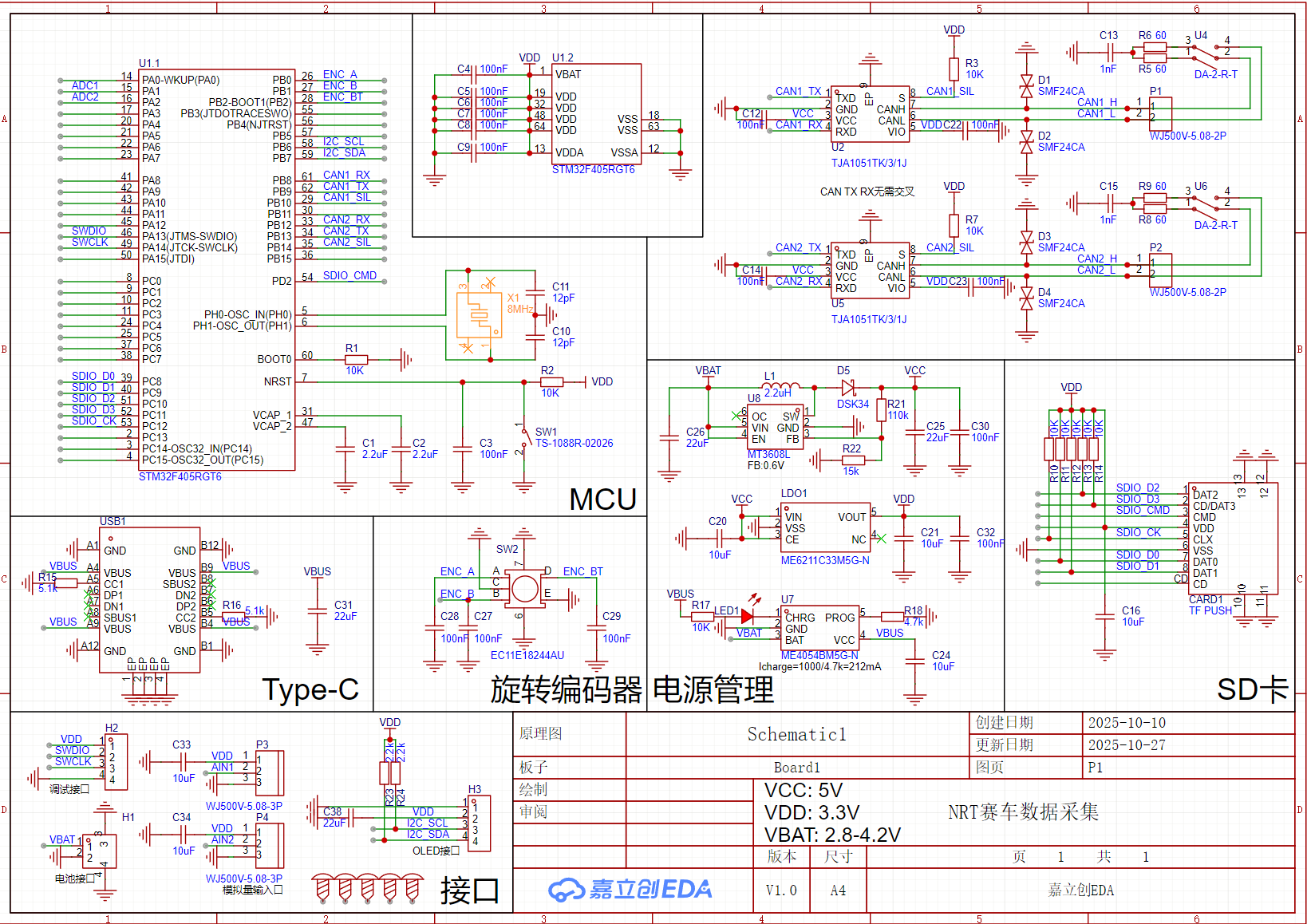Click the LDO1 ME6211C33M5G-N regulator

tap(825, 527)
